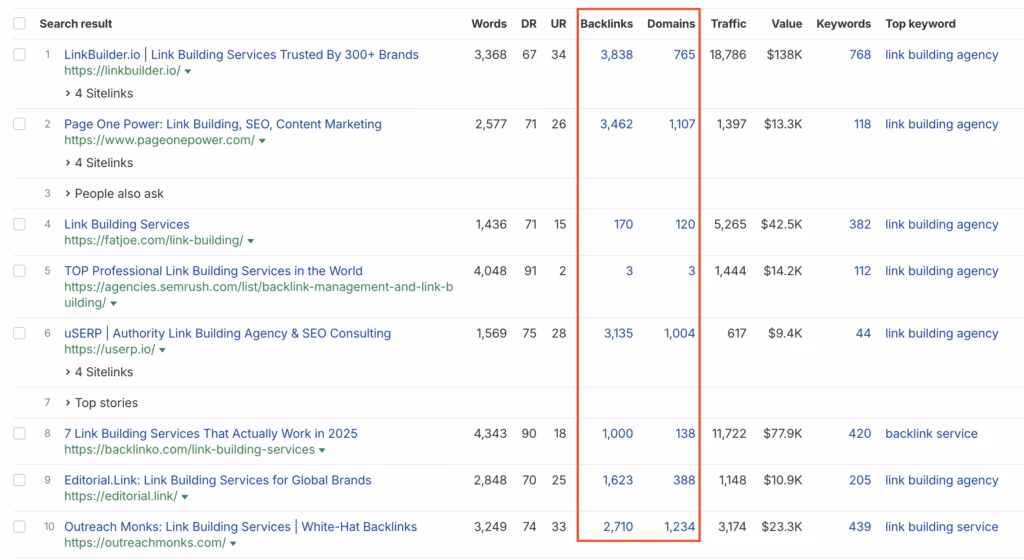This screenshot has width=1024, height=560.
Task: Expand the Top stories row
Action: coord(101,403)
